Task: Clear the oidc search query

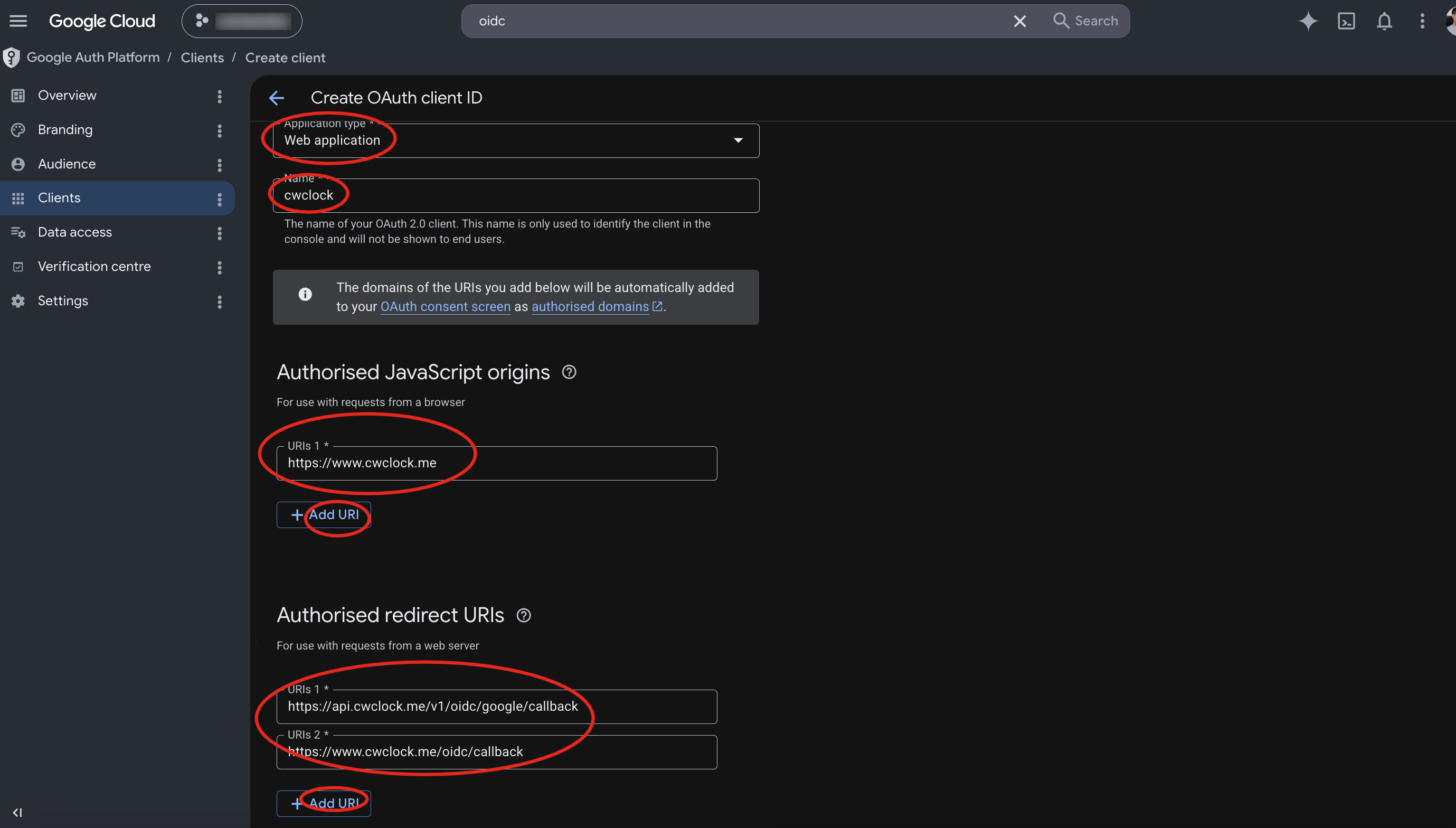Action: tap(1019, 21)
